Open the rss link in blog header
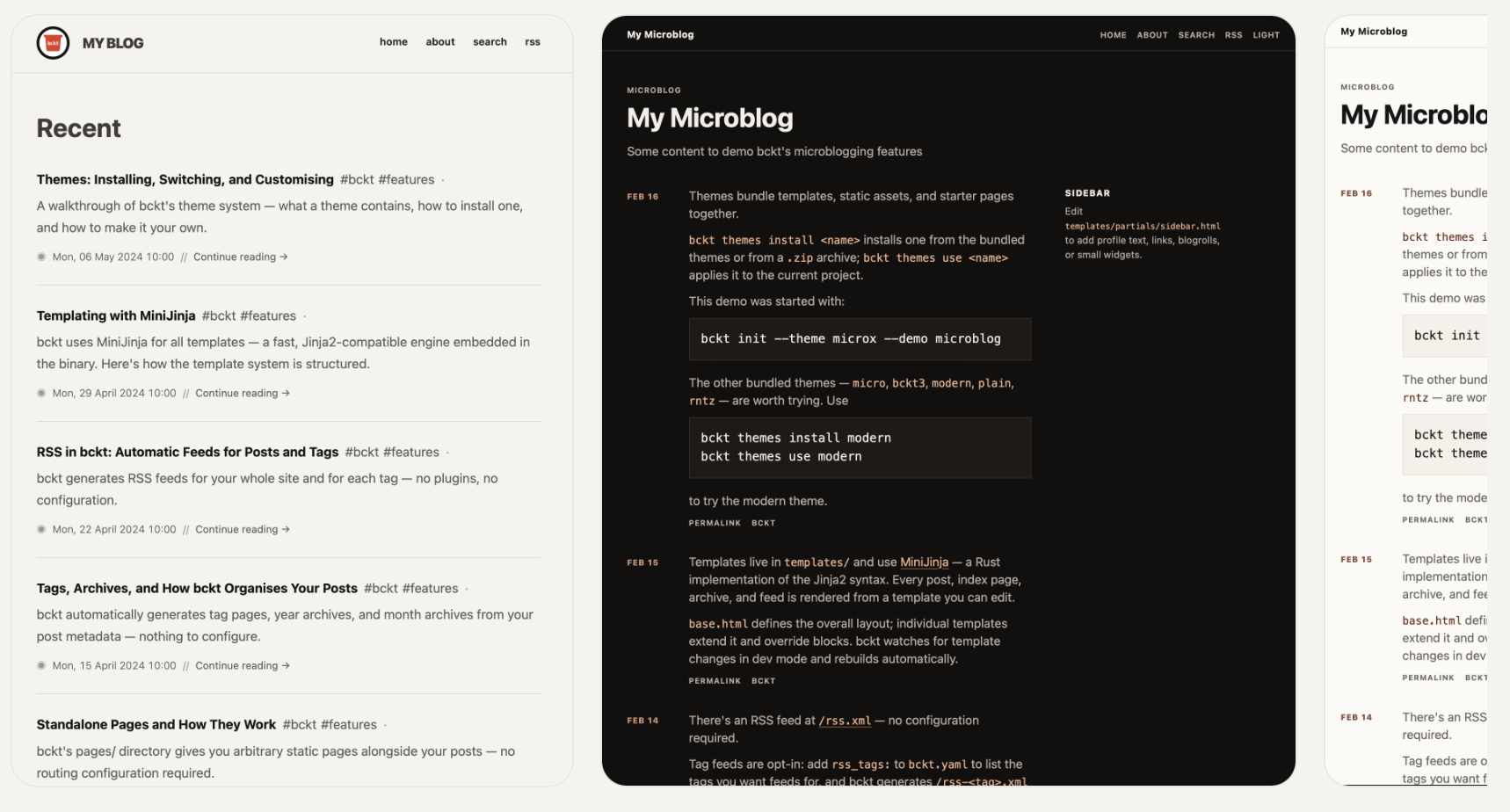The width and height of the screenshot is (1510, 812). [532, 41]
